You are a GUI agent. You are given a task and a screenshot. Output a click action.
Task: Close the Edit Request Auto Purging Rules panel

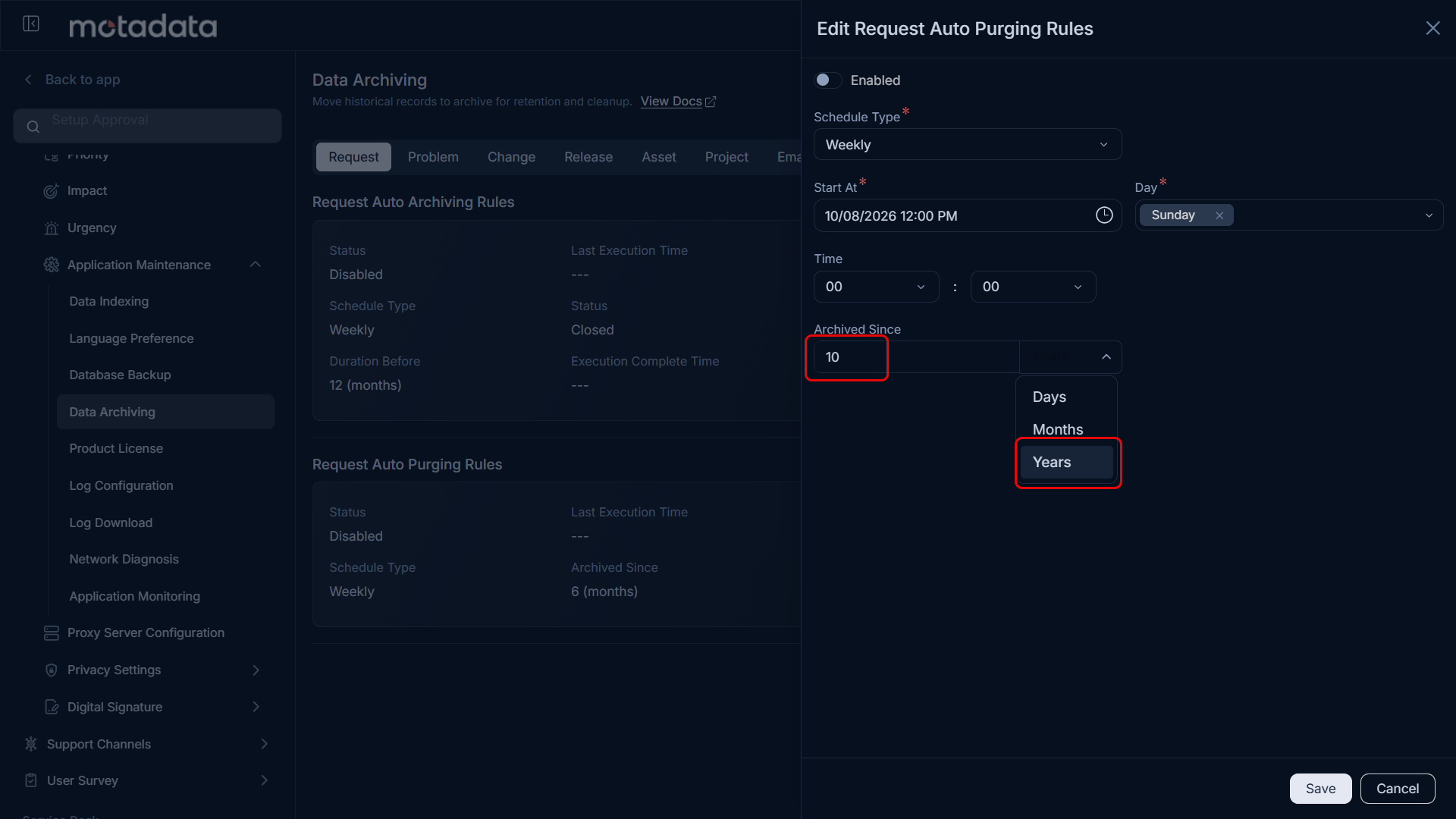tap(1432, 28)
